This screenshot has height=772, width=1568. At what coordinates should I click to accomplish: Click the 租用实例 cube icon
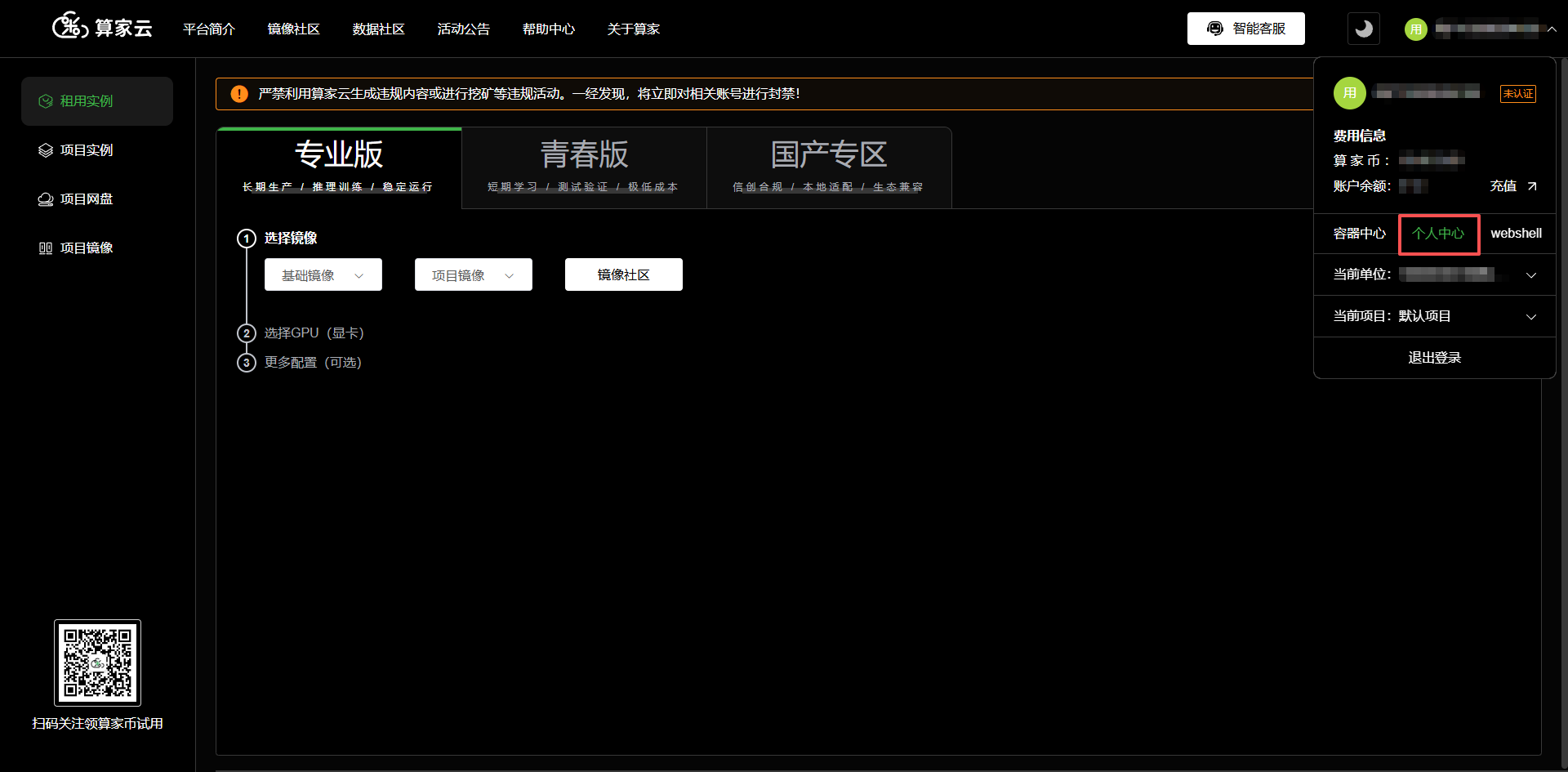[46, 101]
